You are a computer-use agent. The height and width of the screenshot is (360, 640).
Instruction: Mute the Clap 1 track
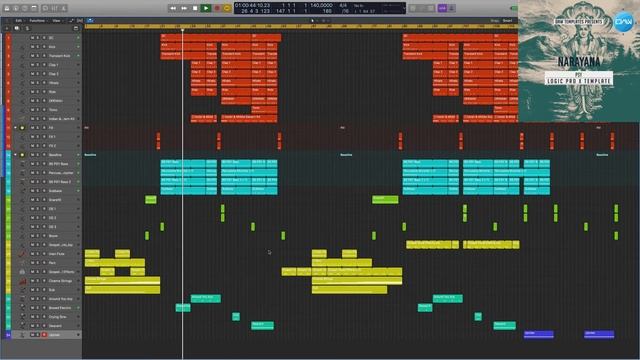(x=33, y=65)
